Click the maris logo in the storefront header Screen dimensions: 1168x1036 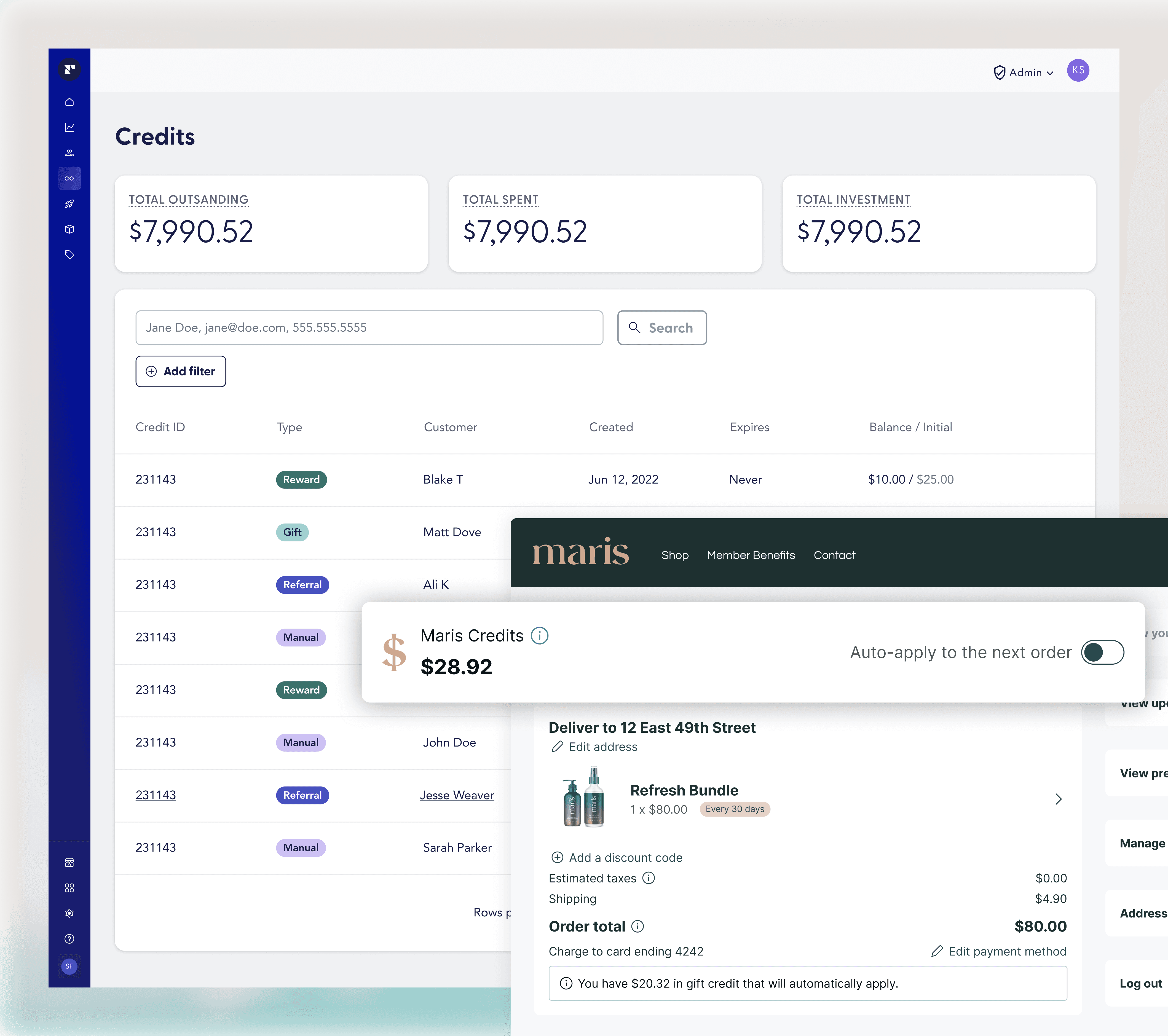pyautogui.click(x=581, y=552)
